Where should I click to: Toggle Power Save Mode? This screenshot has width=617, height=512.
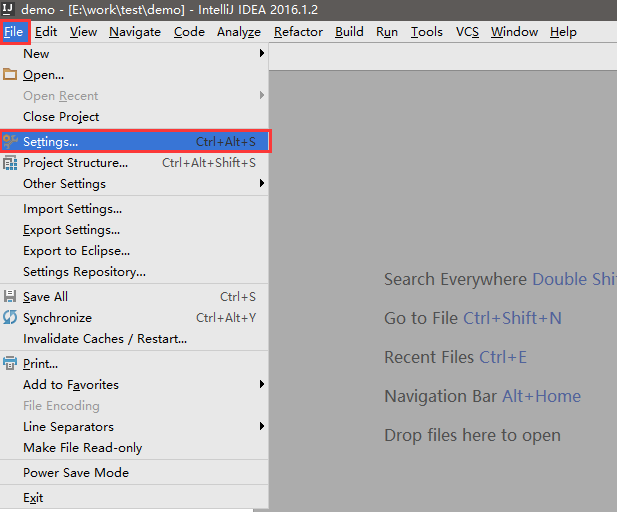(75, 473)
